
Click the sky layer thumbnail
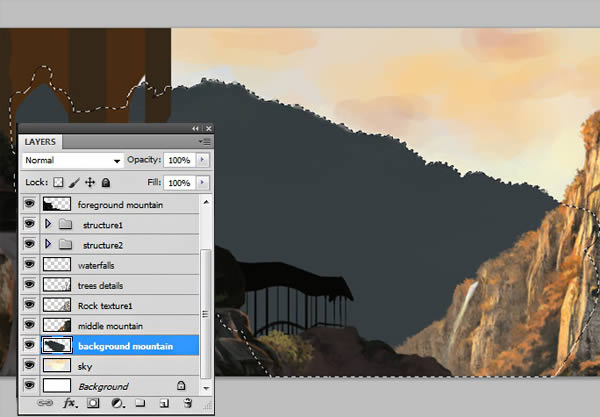tap(57, 365)
